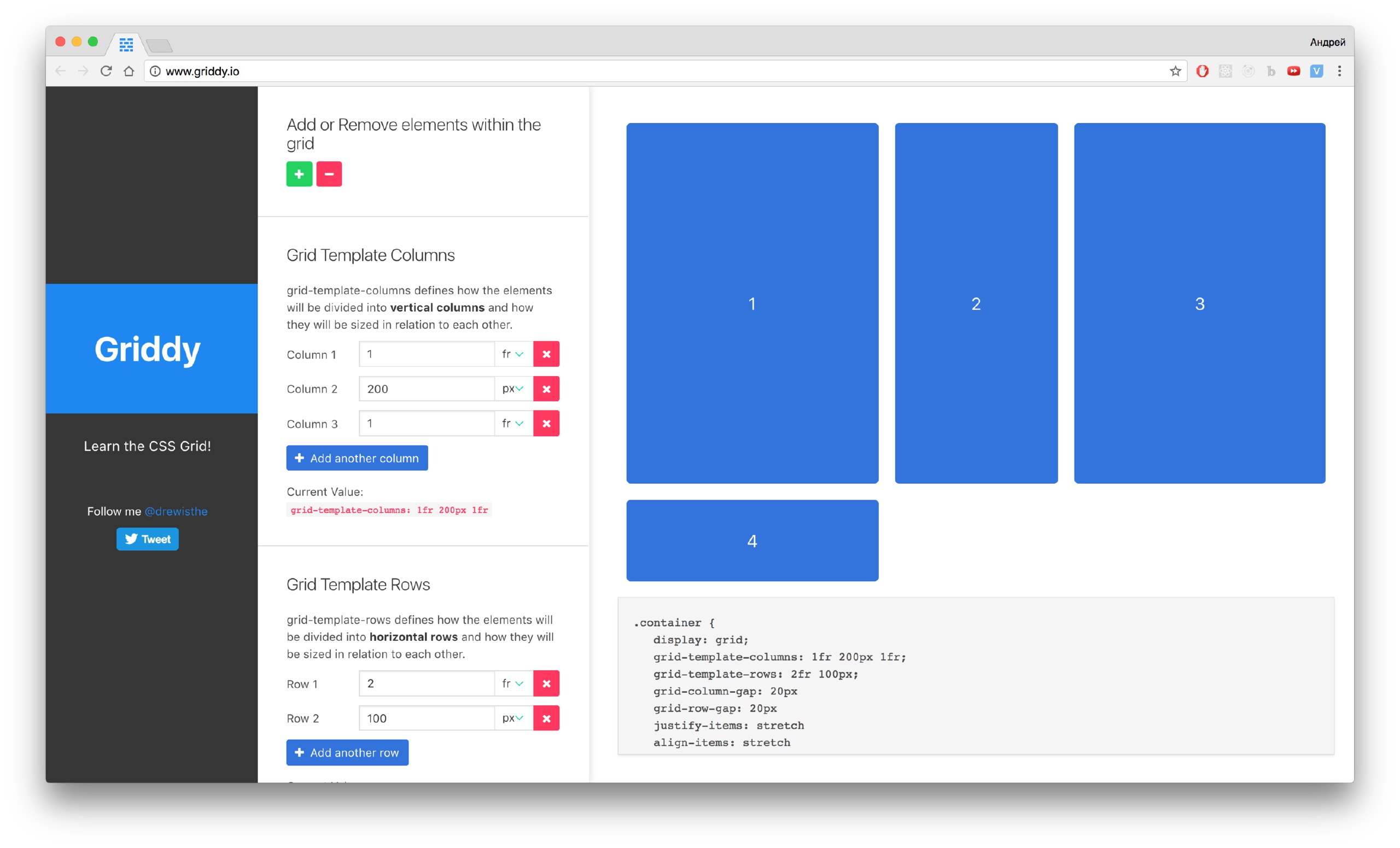Click the Андрей profile name
Screen dimensions: 1400x848
coord(1327,42)
